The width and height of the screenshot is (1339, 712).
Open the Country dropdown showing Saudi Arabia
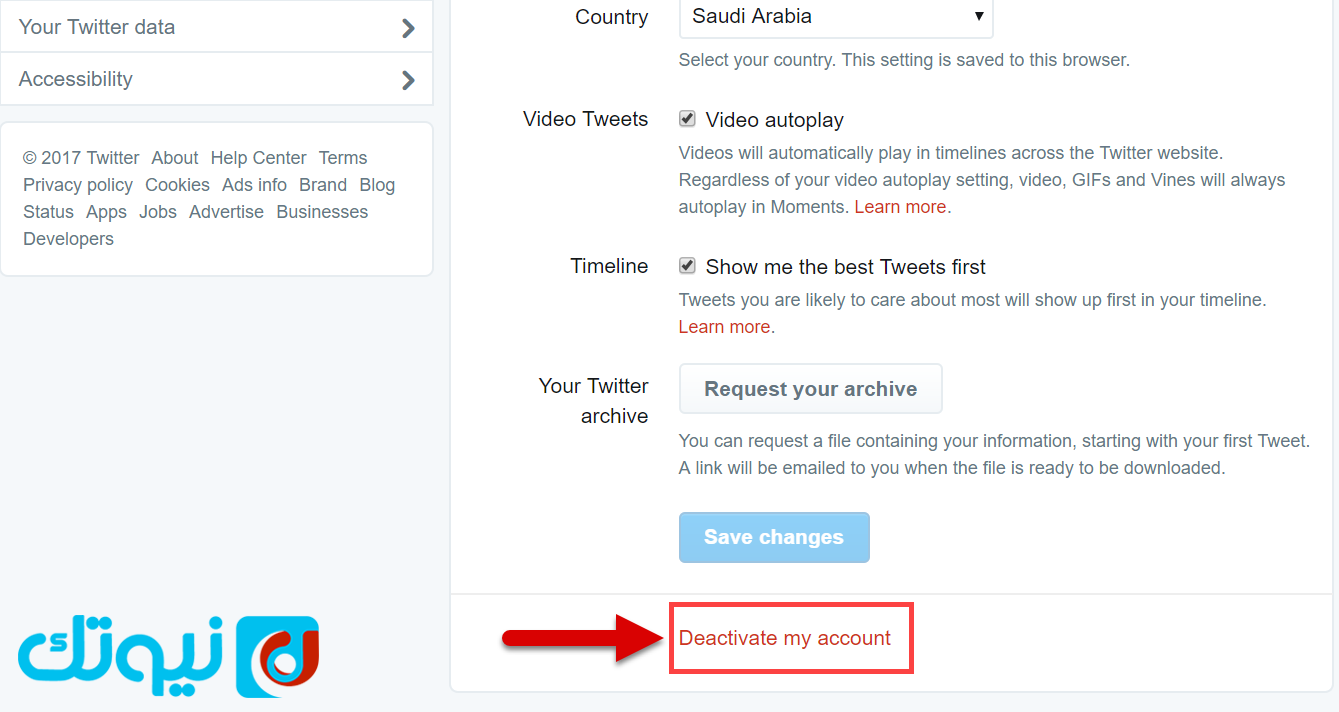836,17
